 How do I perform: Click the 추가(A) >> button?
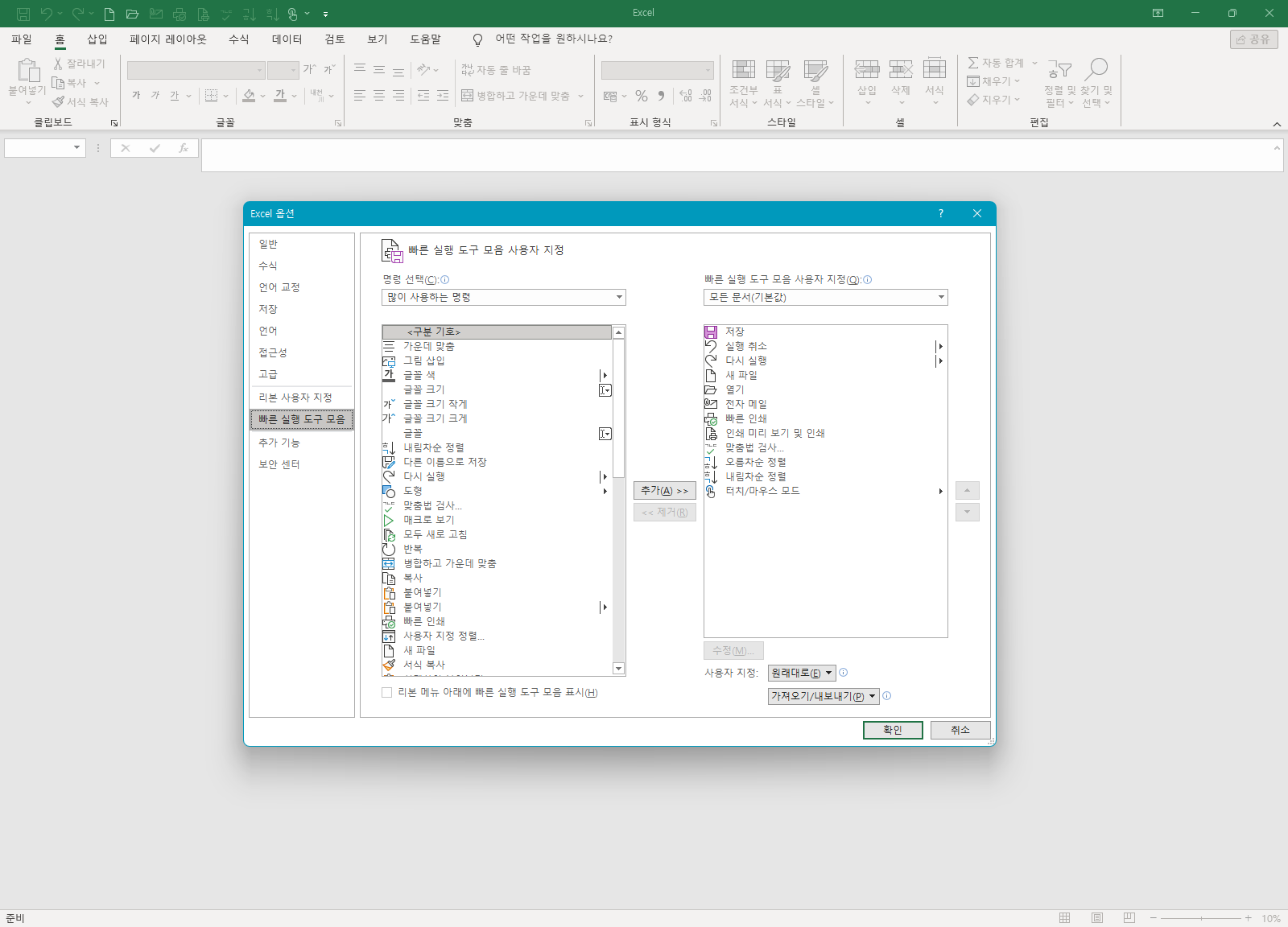(665, 490)
